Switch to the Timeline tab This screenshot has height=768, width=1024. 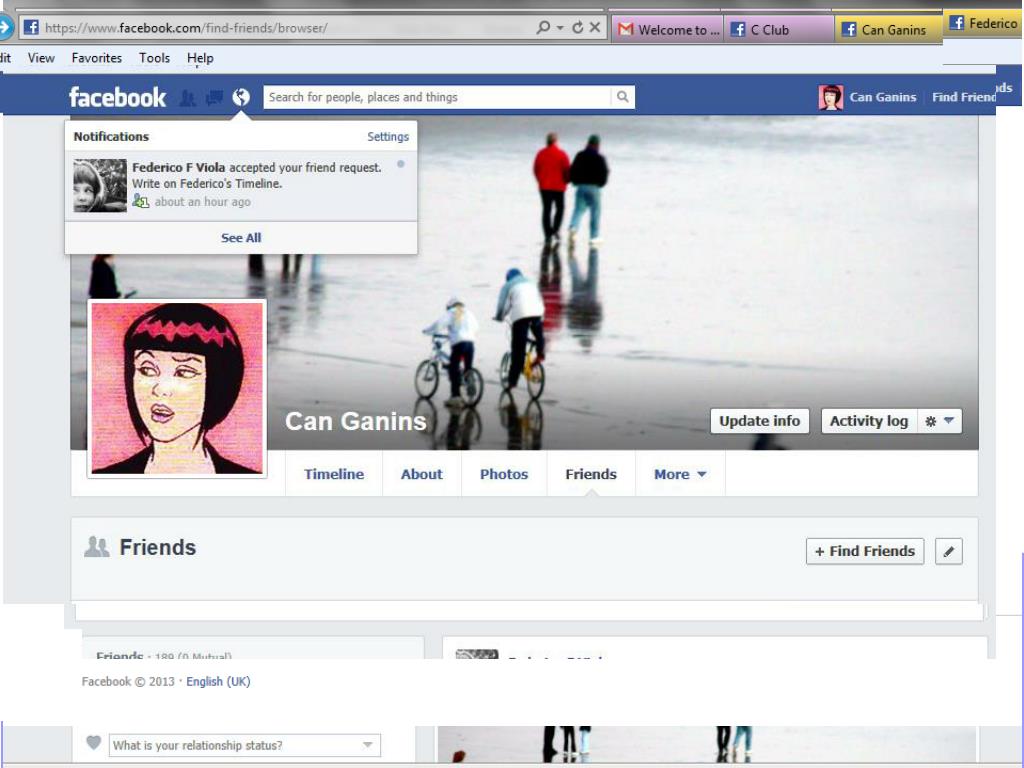[334, 474]
